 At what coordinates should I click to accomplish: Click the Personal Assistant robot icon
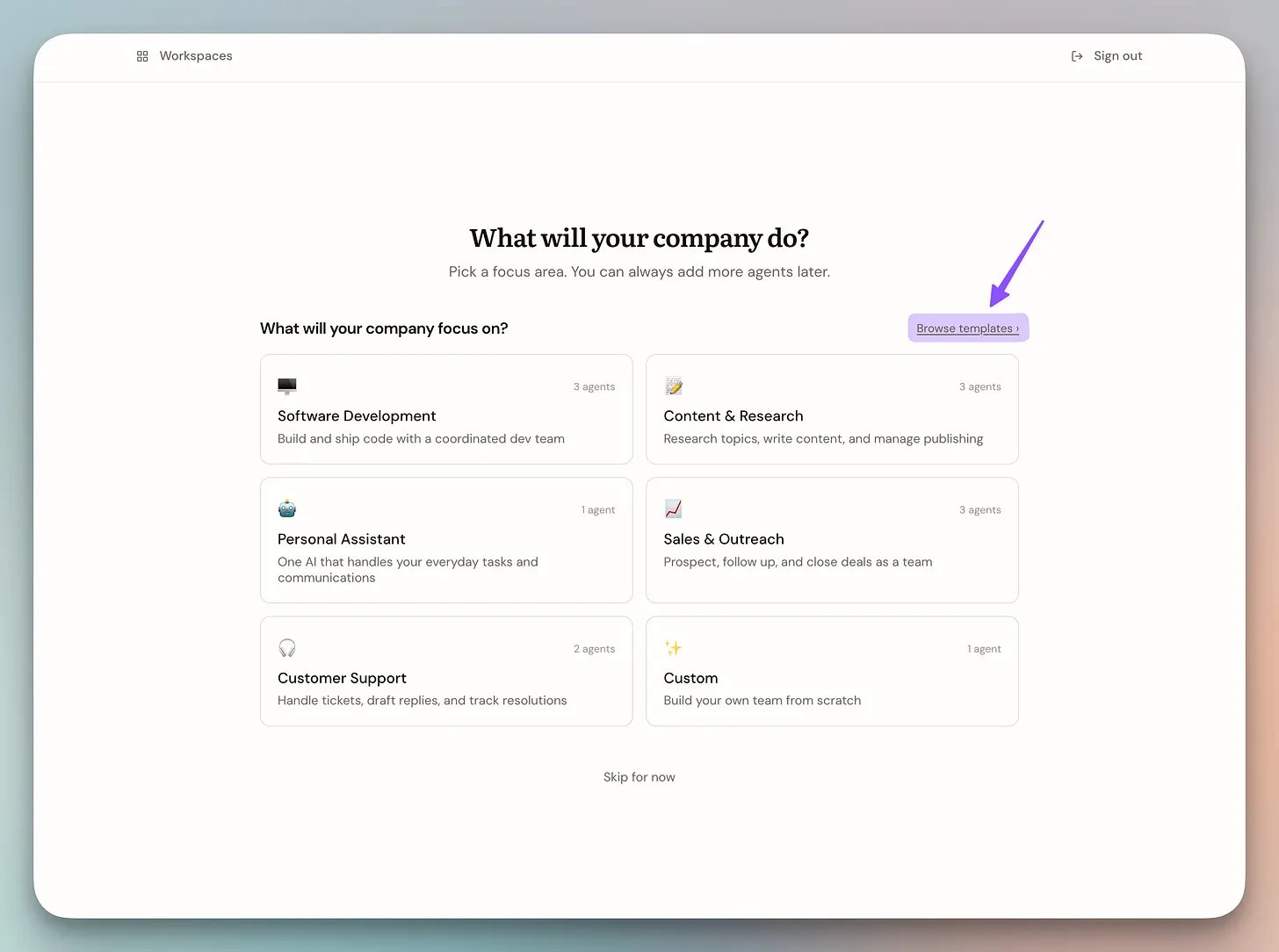(x=287, y=508)
